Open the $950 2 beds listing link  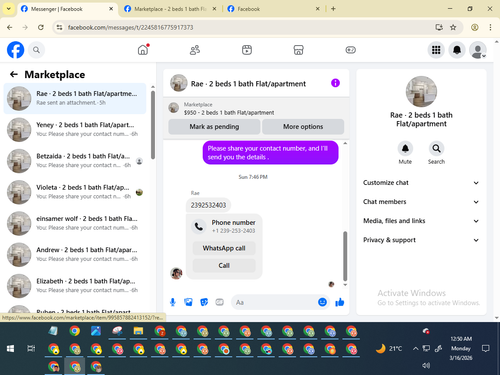click(229, 113)
